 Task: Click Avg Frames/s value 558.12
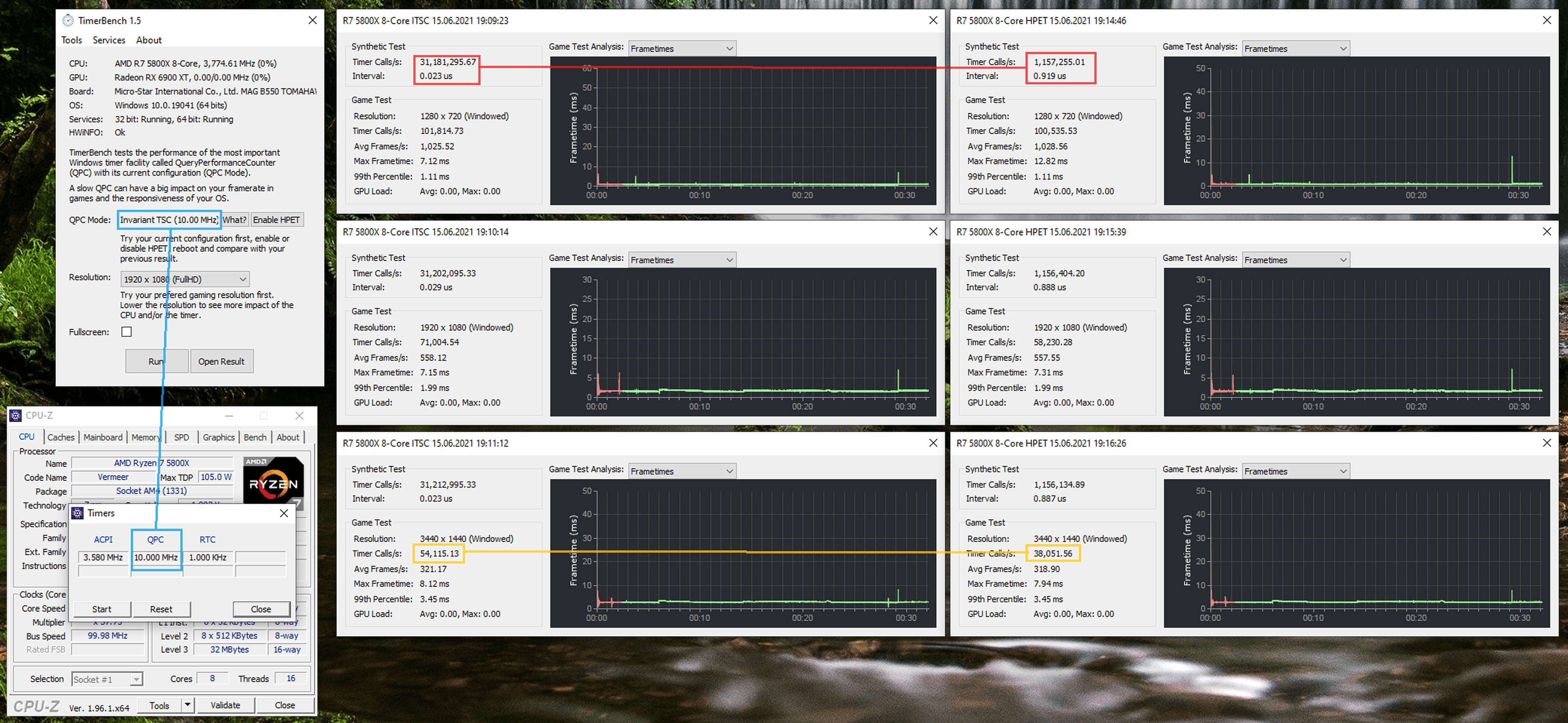[x=433, y=358]
